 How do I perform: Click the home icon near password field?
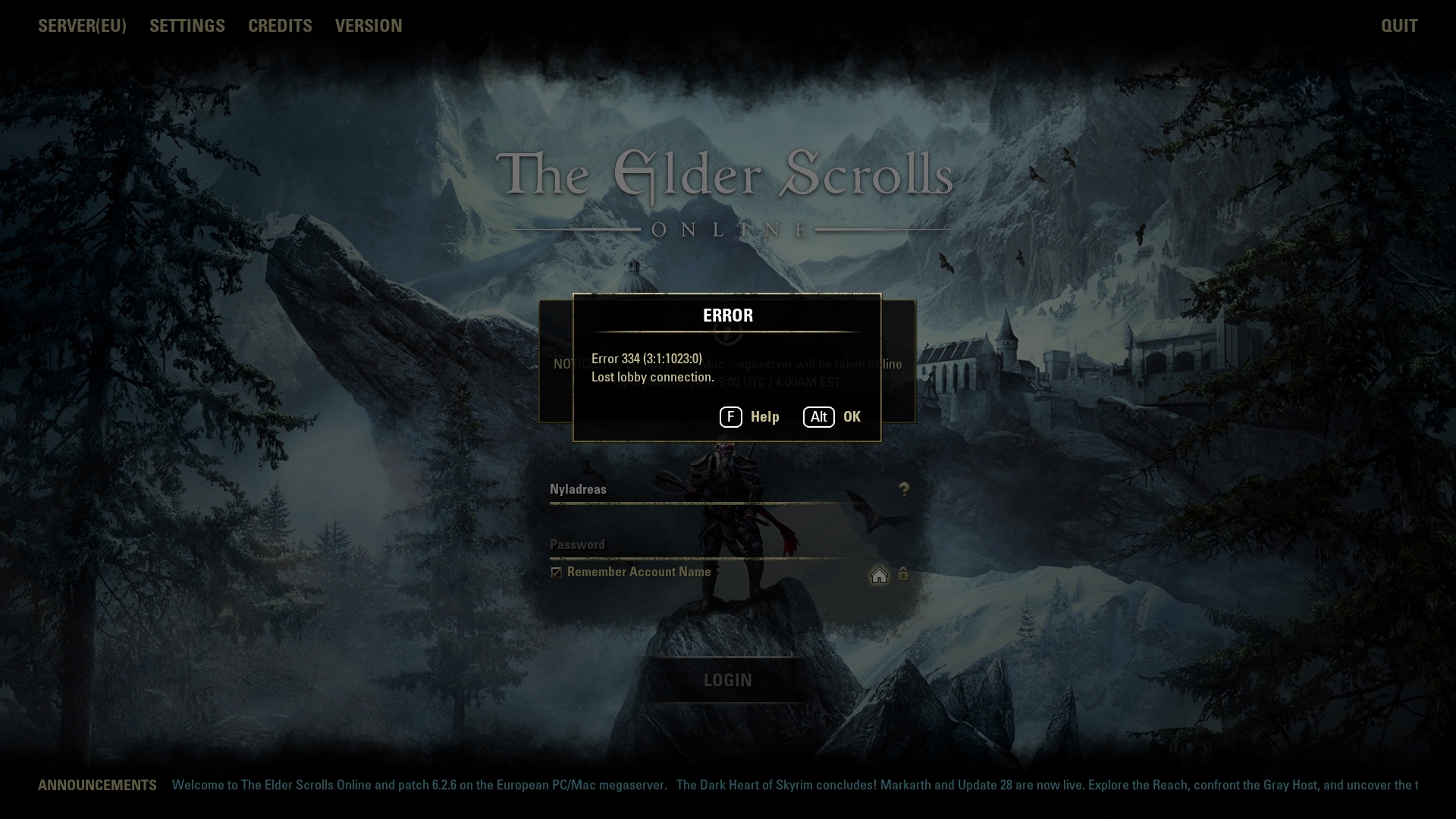click(879, 574)
